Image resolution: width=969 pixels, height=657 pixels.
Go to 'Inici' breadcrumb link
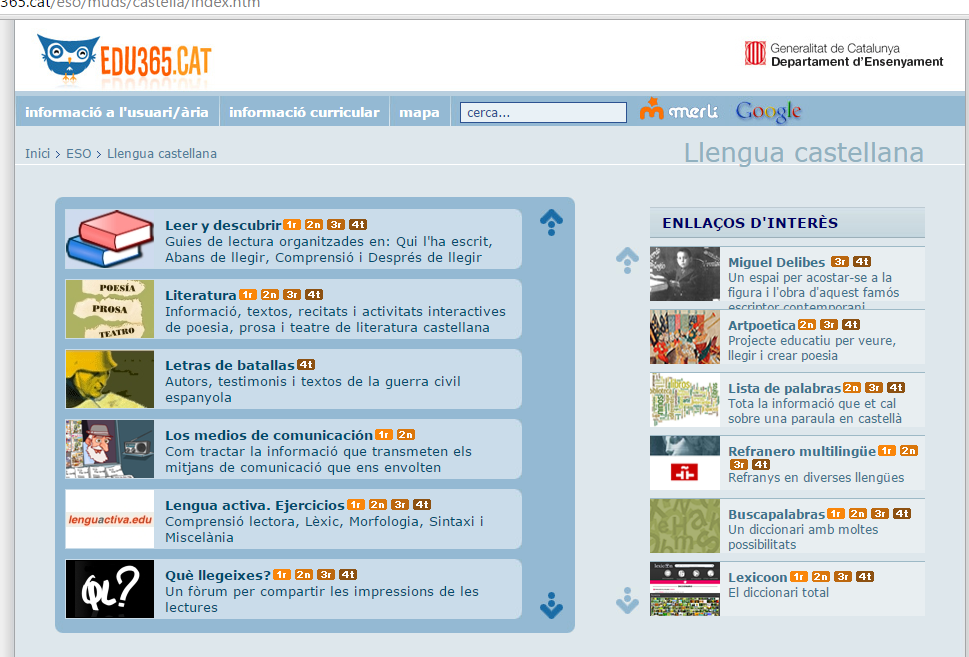click(x=37, y=154)
